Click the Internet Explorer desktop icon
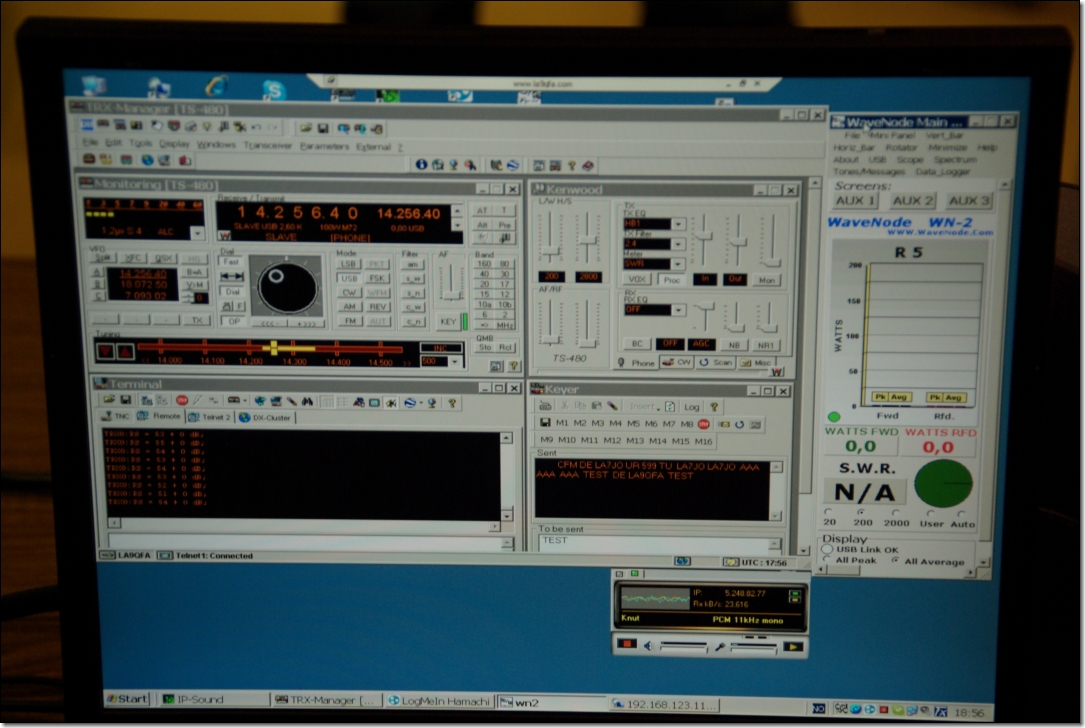The image size is (1085, 728). 217,87
